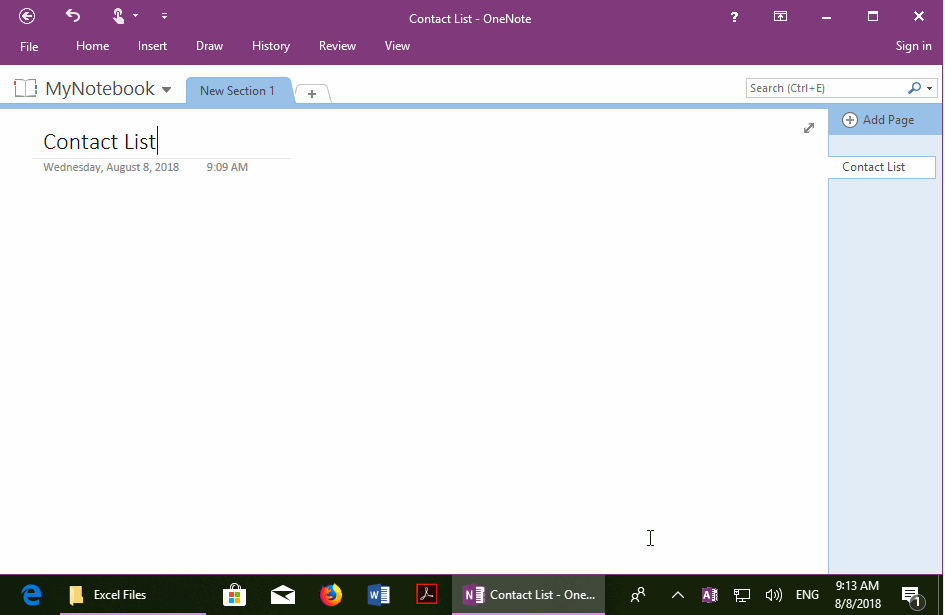The width and height of the screenshot is (945, 615).
Task: Toggle the People button on the taskbar
Action: coord(637,594)
